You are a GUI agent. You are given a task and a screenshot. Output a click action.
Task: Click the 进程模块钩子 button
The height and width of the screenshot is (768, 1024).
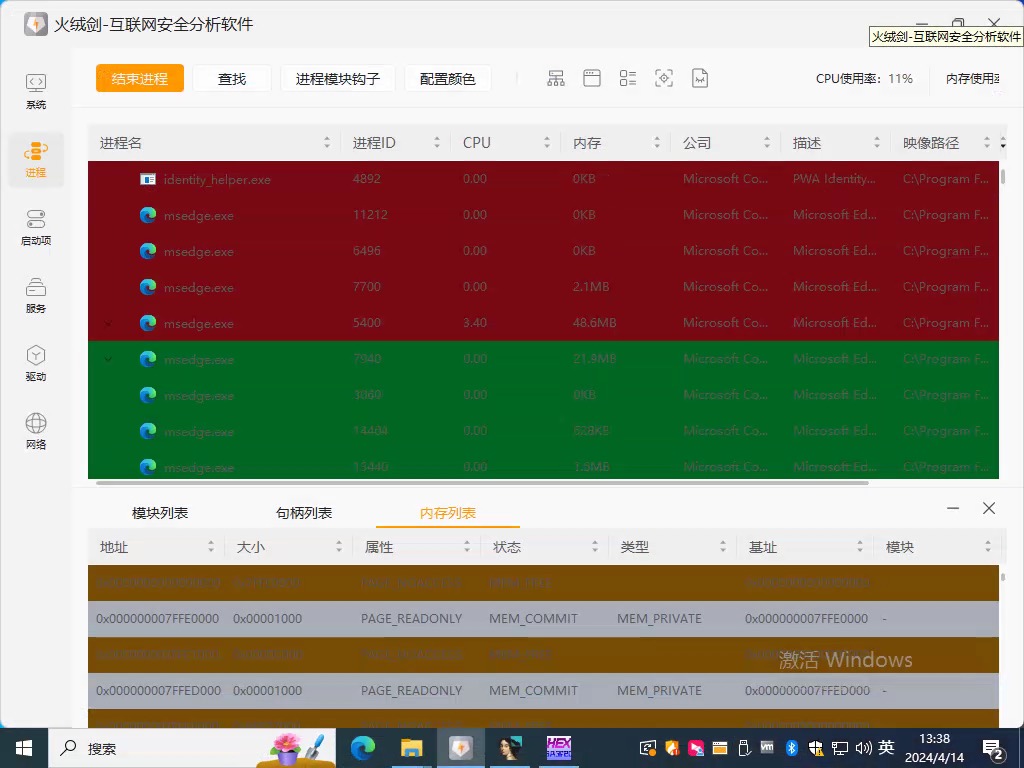point(338,78)
